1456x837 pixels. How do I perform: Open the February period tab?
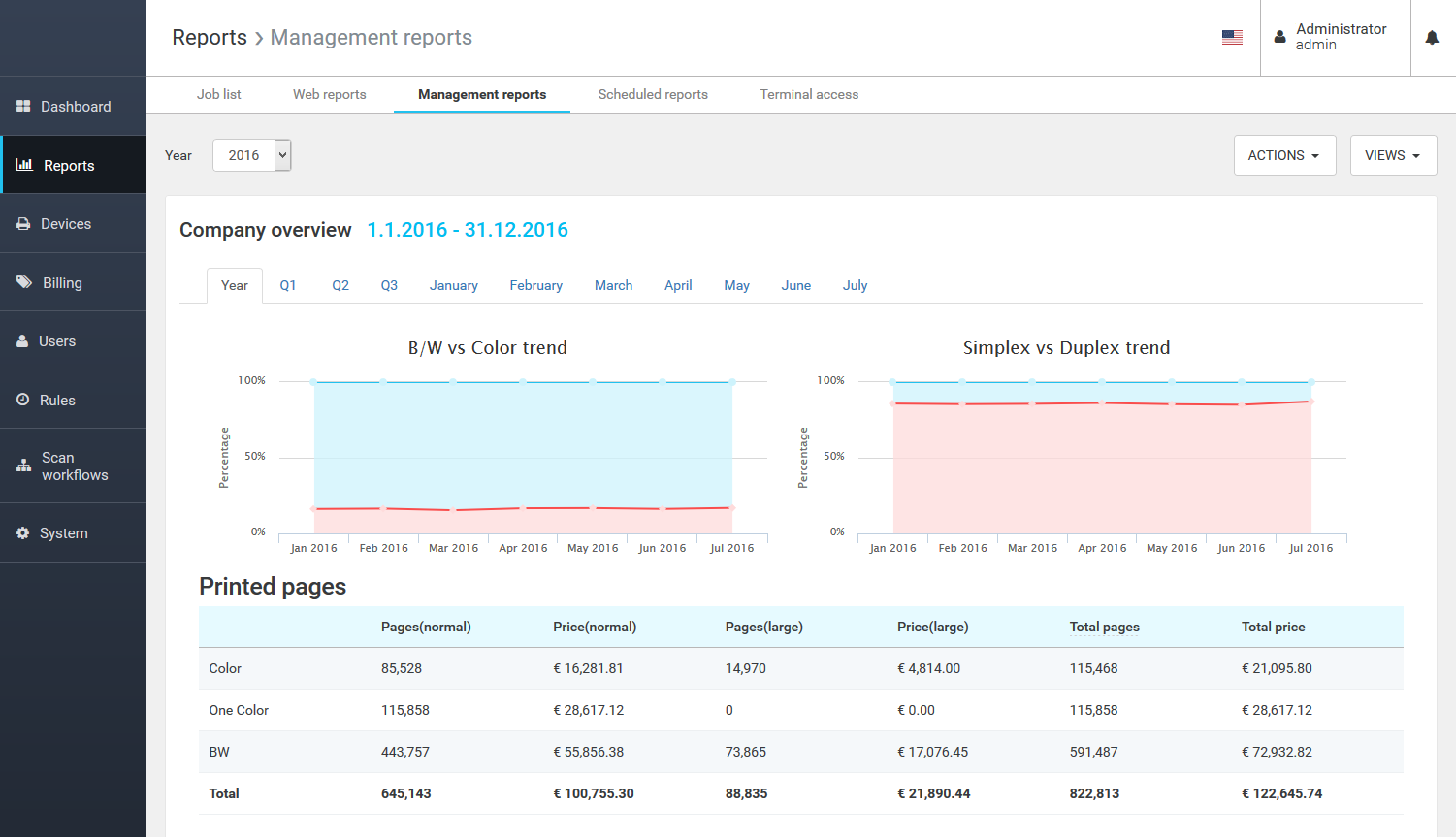tap(535, 286)
